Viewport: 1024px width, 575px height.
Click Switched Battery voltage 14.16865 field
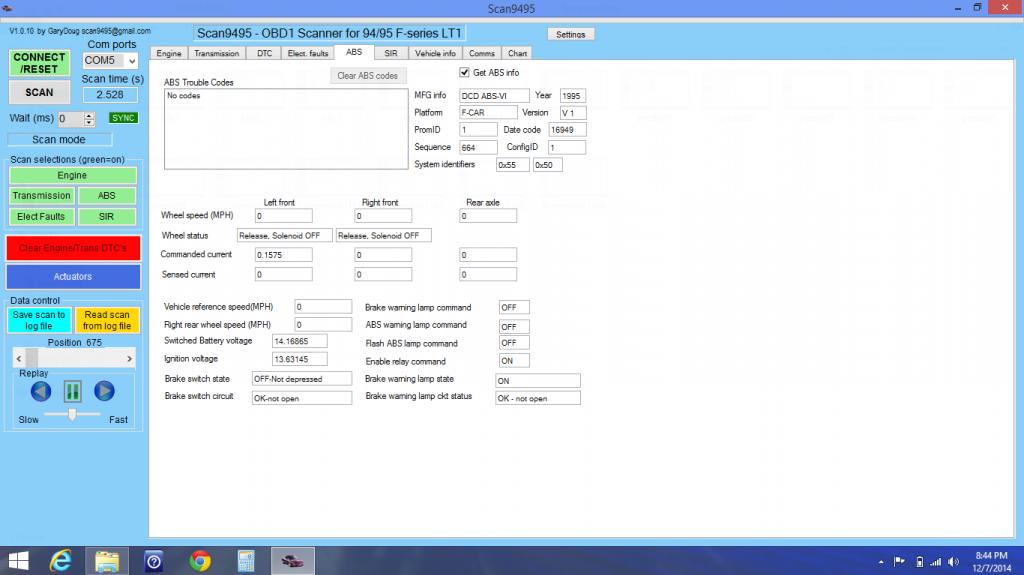point(299,341)
